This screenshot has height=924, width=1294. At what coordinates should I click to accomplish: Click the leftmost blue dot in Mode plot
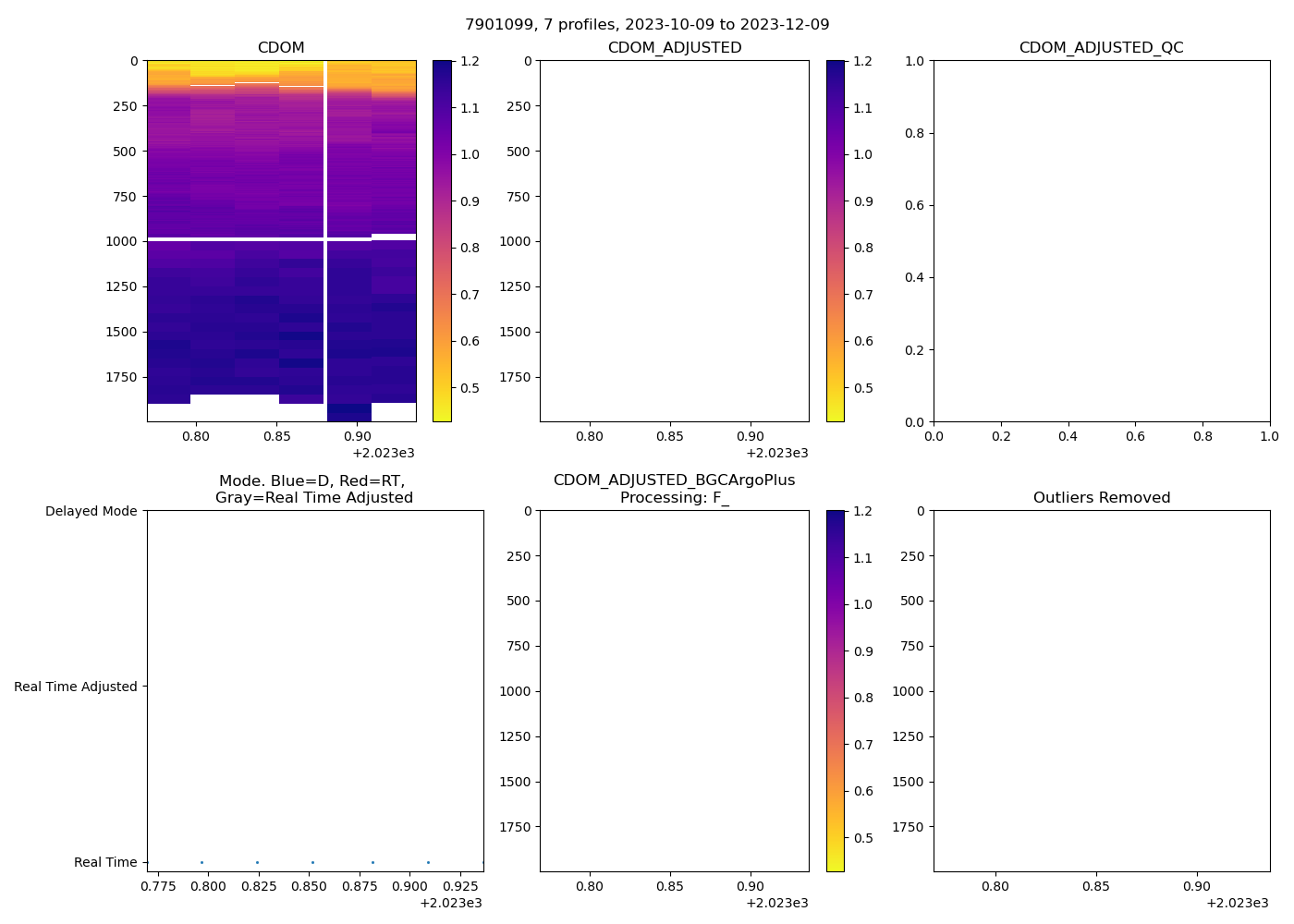point(201,862)
